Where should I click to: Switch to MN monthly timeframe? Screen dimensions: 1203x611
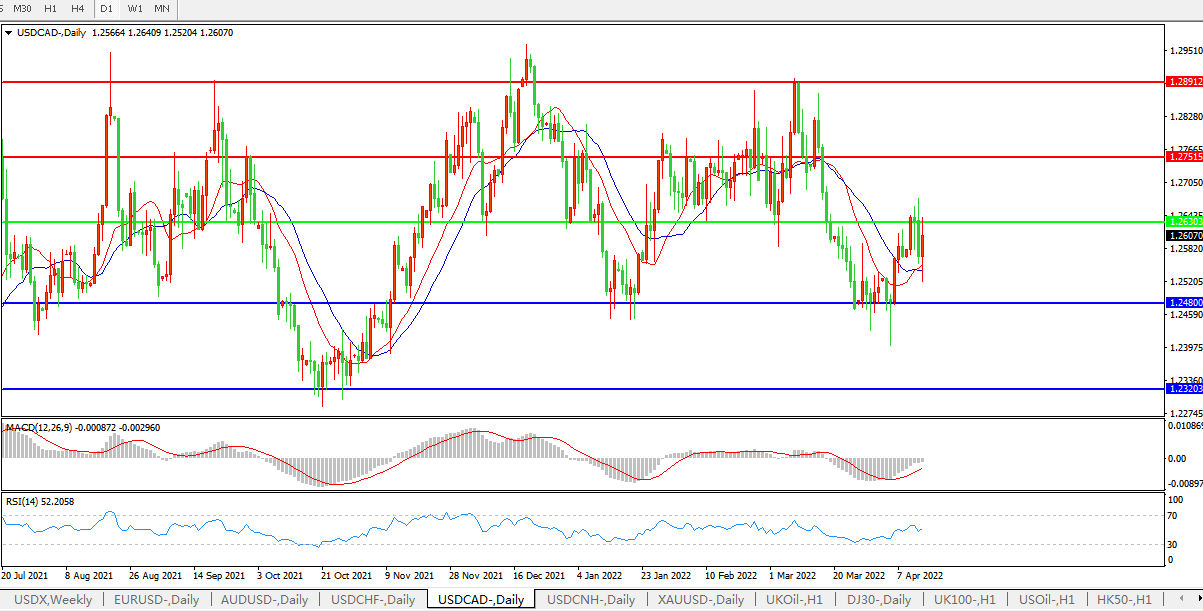tap(161, 9)
